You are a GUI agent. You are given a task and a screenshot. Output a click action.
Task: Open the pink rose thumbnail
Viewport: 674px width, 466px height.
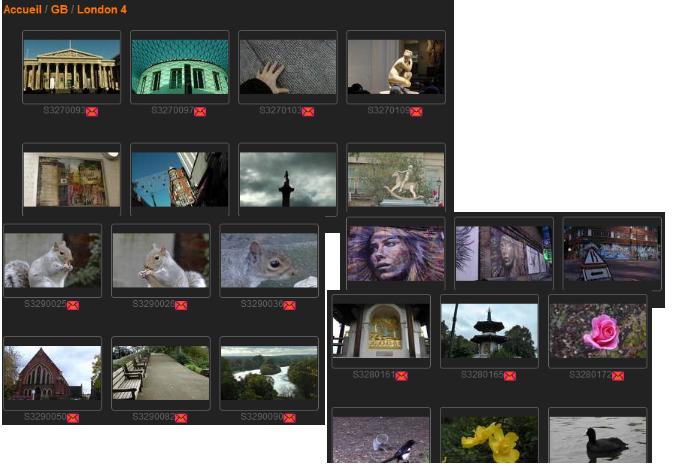coord(597,331)
